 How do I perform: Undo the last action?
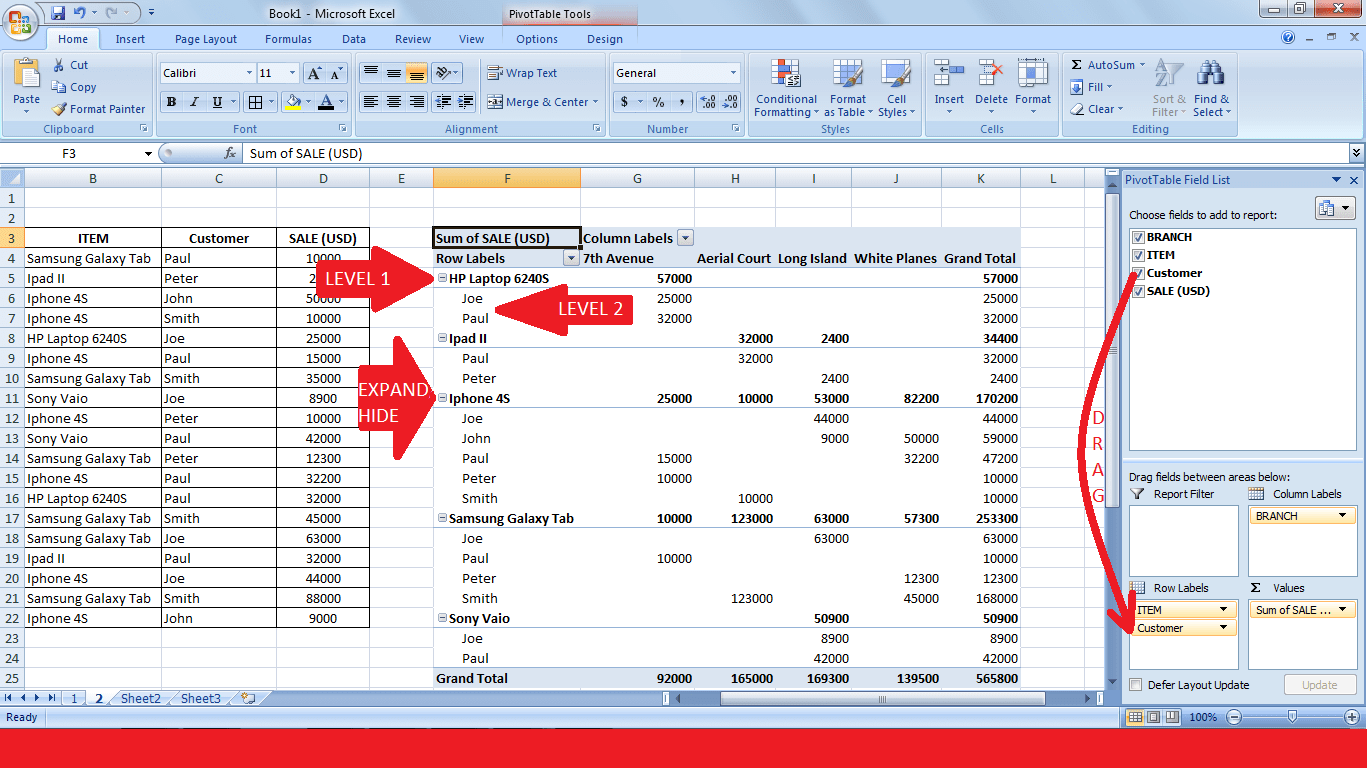point(79,13)
